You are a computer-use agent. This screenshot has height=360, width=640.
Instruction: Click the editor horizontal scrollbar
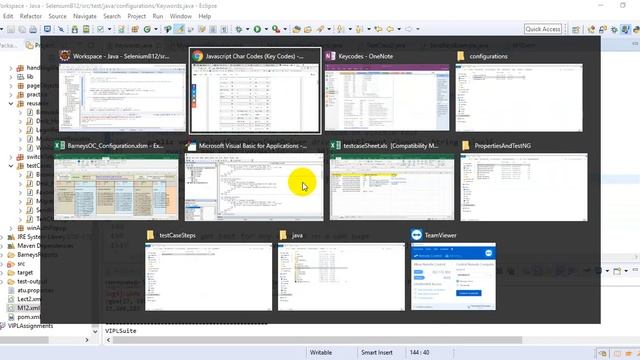pyautogui.click(x=317, y=340)
